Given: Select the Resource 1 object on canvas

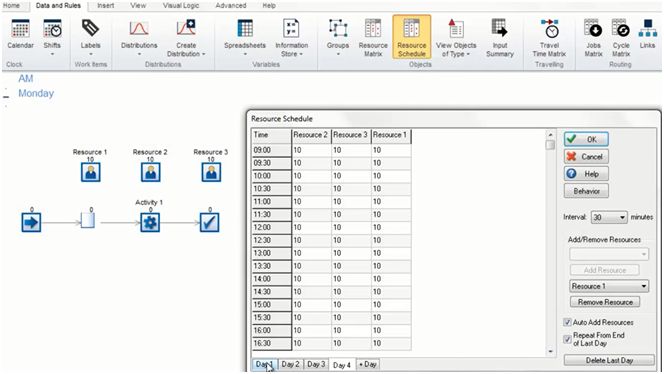Looking at the screenshot, I should 91,172.
